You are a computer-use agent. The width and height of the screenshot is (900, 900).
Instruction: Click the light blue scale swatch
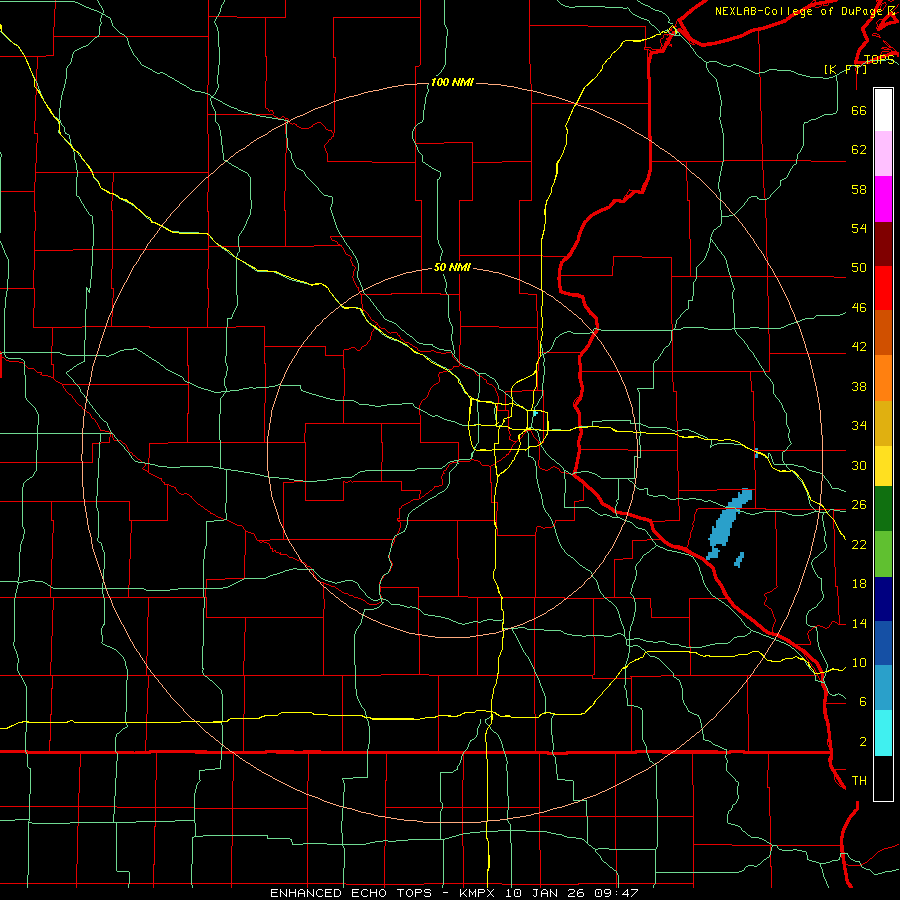(883, 688)
